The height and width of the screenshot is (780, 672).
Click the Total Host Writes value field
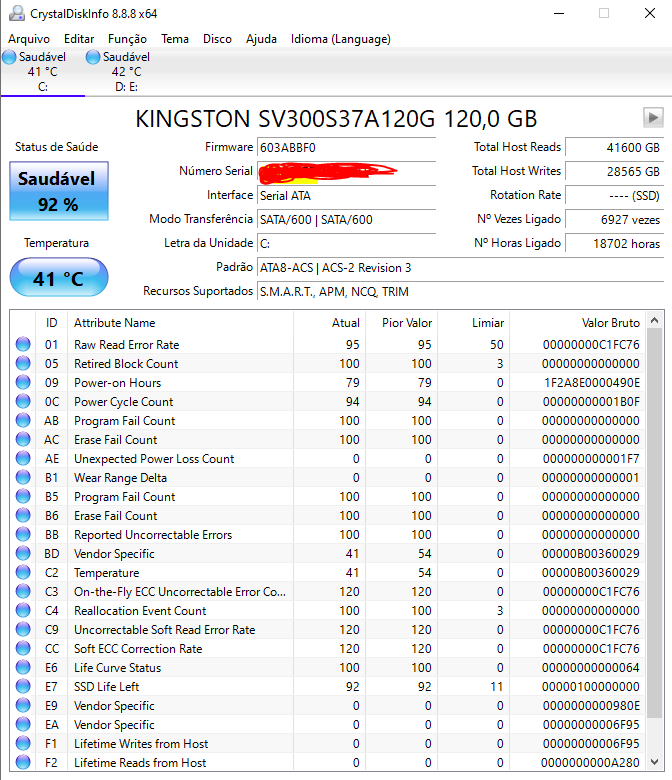pyautogui.click(x=614, y=171)
